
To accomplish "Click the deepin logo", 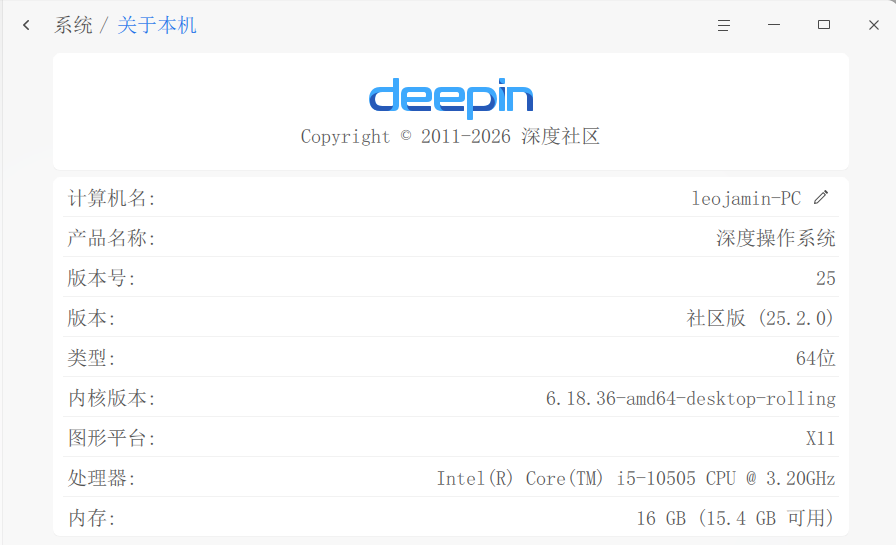I will [x=451, y=98].
